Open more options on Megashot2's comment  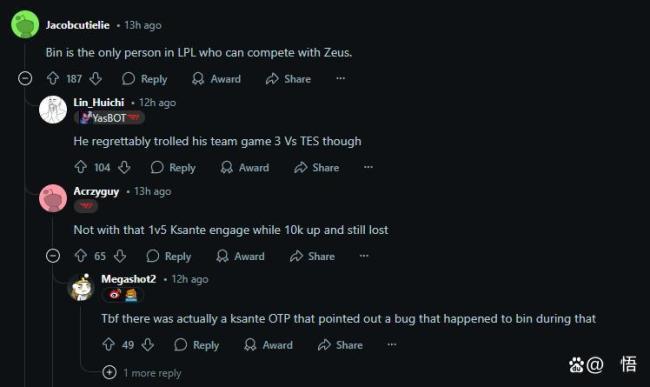[x=391, y=344]
